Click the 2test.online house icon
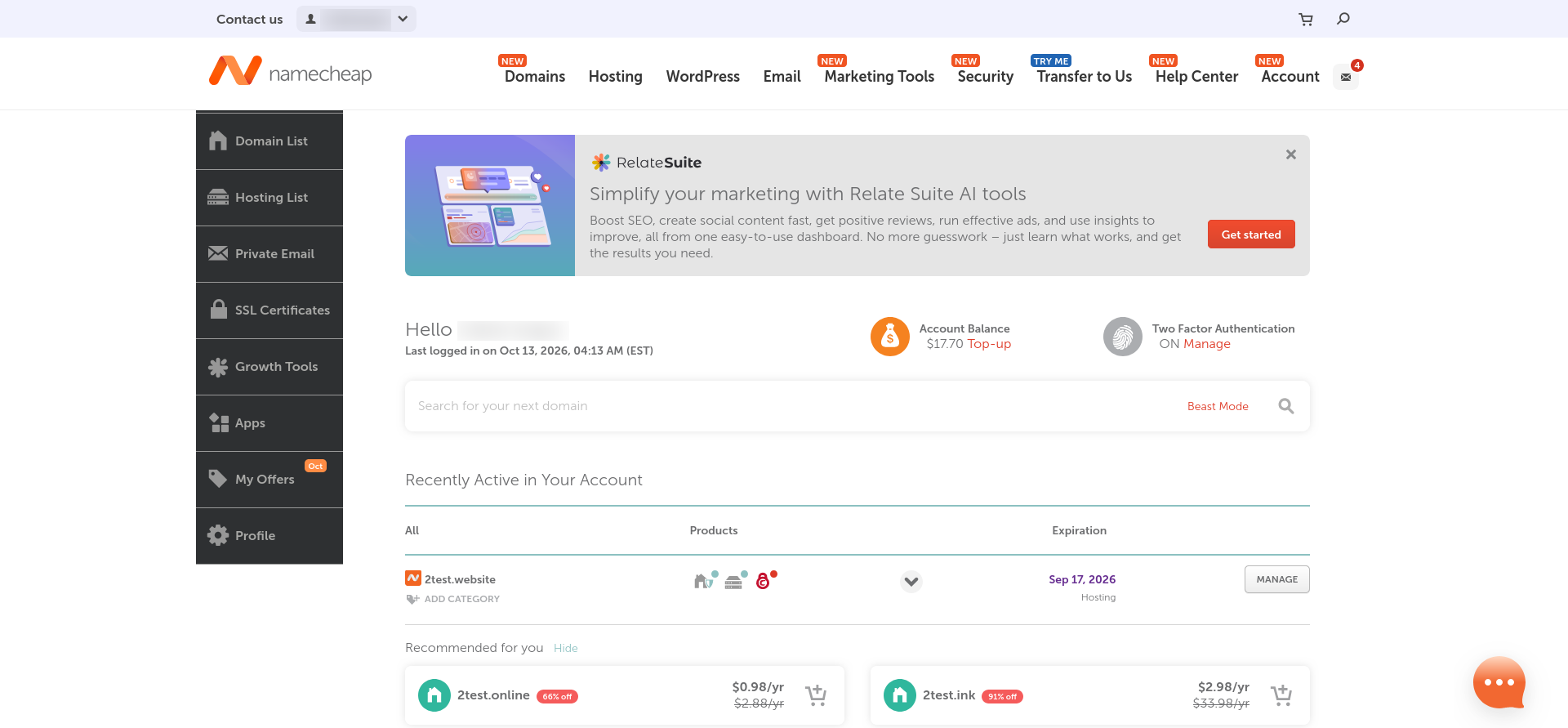1568x728 pixels. pos(434,695)
